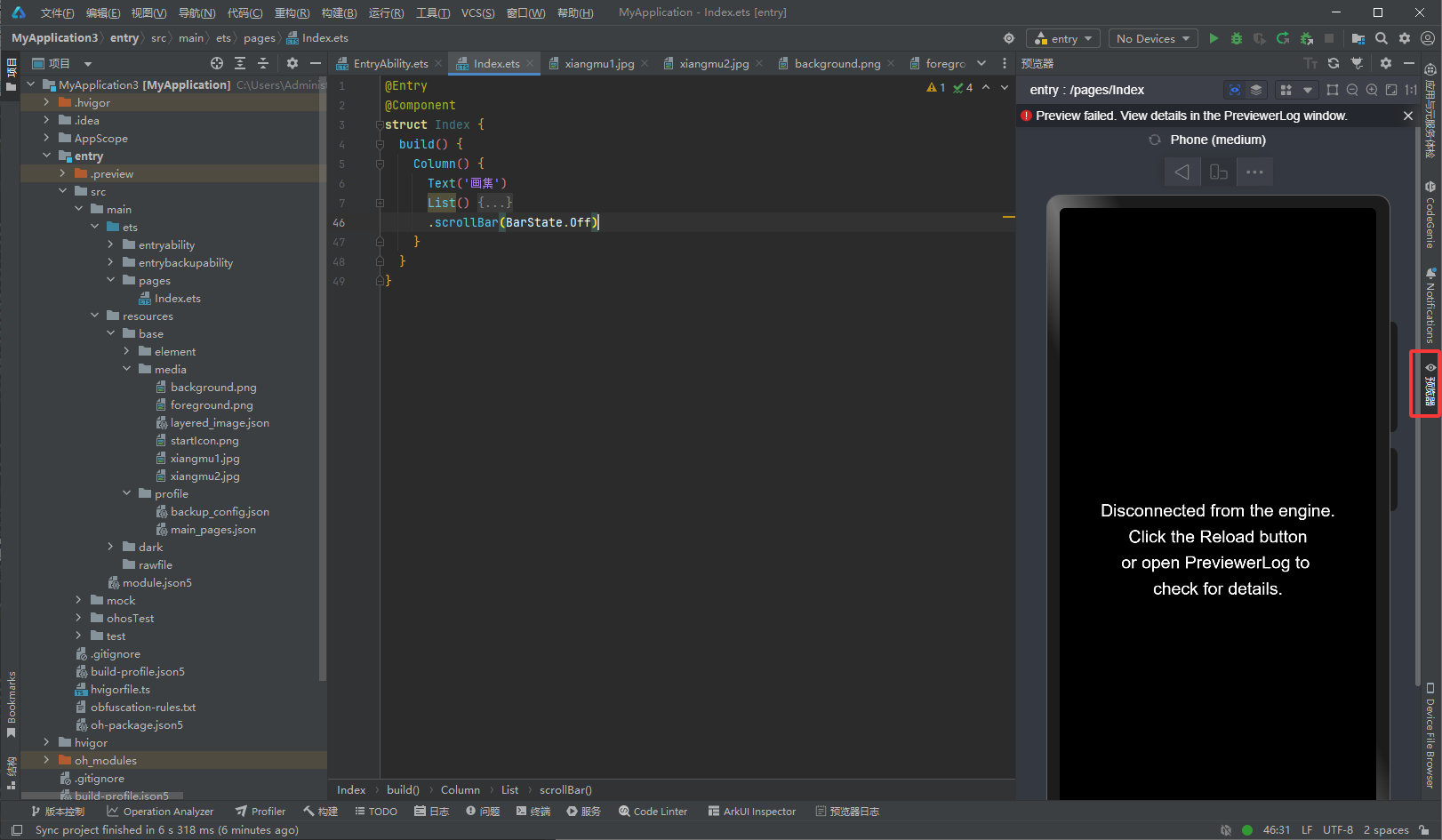Zoom in the preview device

tap(1372, 90)
